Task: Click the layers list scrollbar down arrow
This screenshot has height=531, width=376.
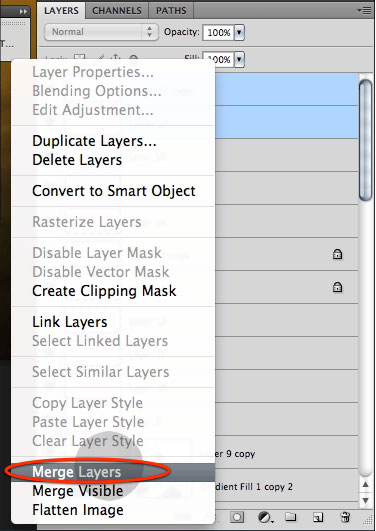Action: coord(365,501)
